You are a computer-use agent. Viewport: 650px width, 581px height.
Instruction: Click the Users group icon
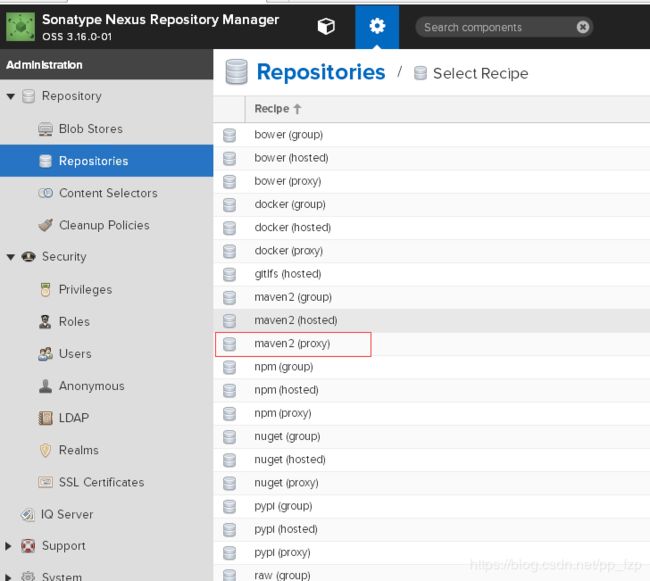tap(45, 354)
